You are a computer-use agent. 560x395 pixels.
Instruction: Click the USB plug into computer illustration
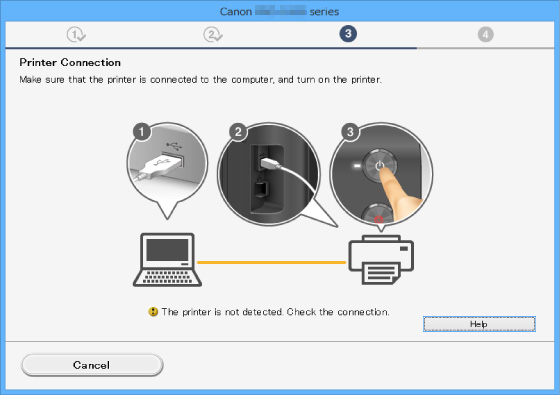pos(167,170)
